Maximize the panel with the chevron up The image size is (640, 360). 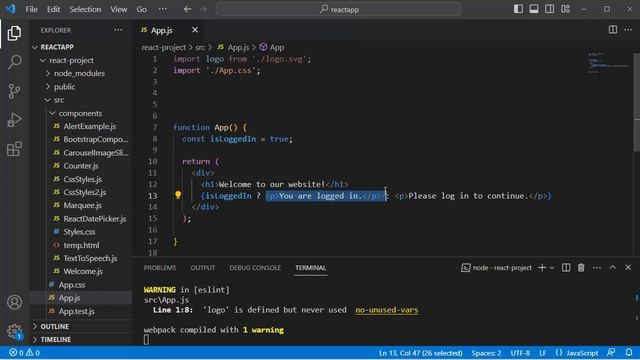click(x=612, y=268)
